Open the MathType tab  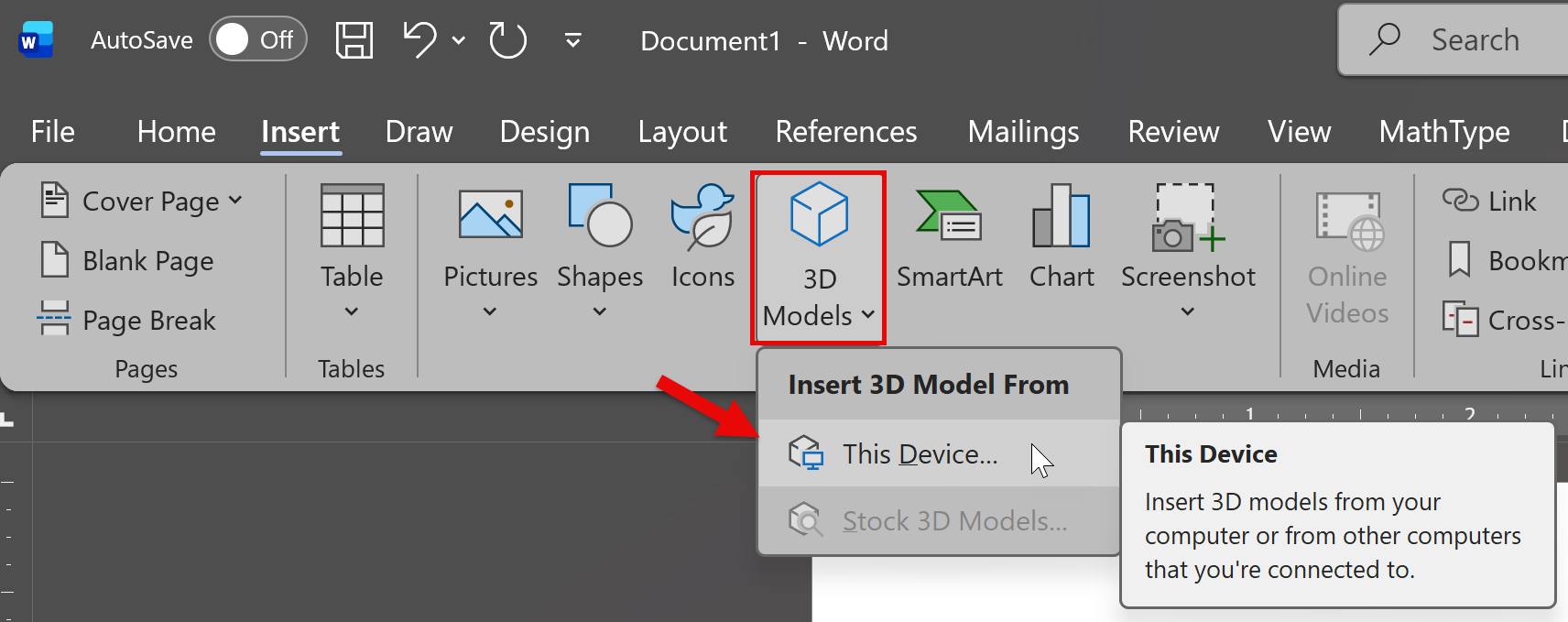coord(1444,132)
